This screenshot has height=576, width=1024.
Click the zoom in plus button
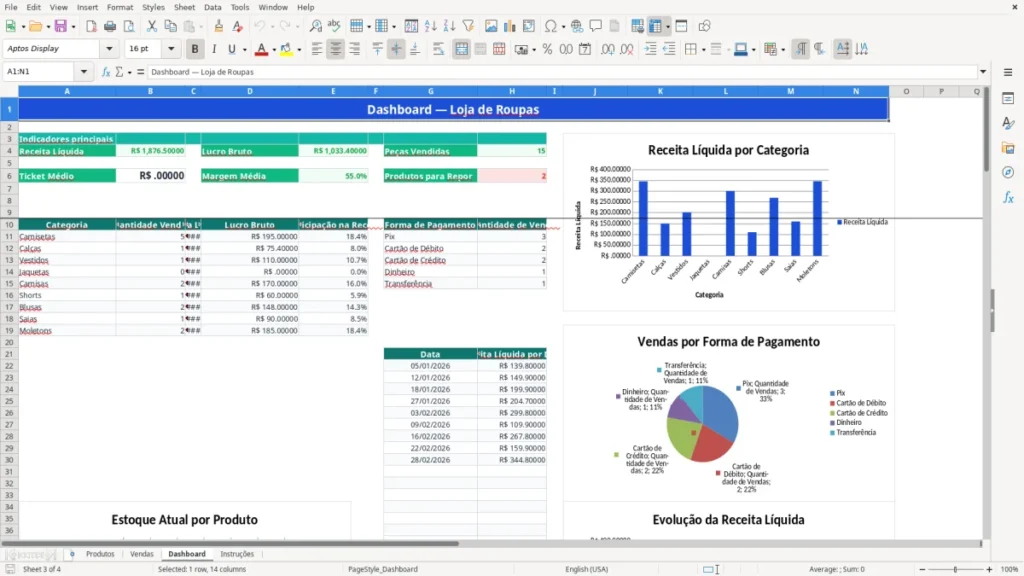989,569
